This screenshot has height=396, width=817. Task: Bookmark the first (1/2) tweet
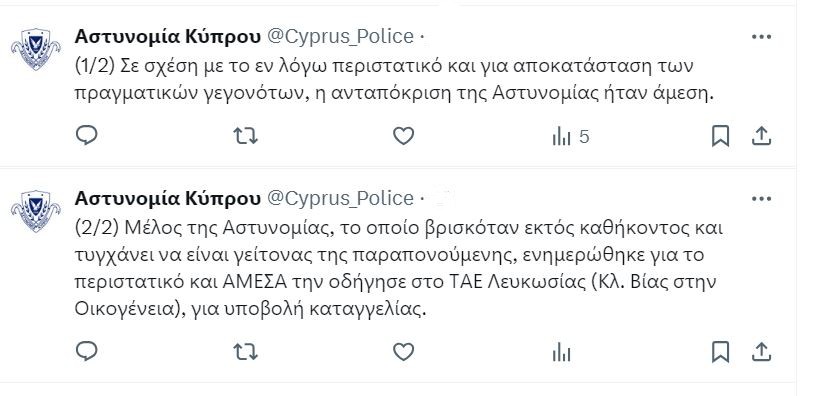(x=720, y=137)
